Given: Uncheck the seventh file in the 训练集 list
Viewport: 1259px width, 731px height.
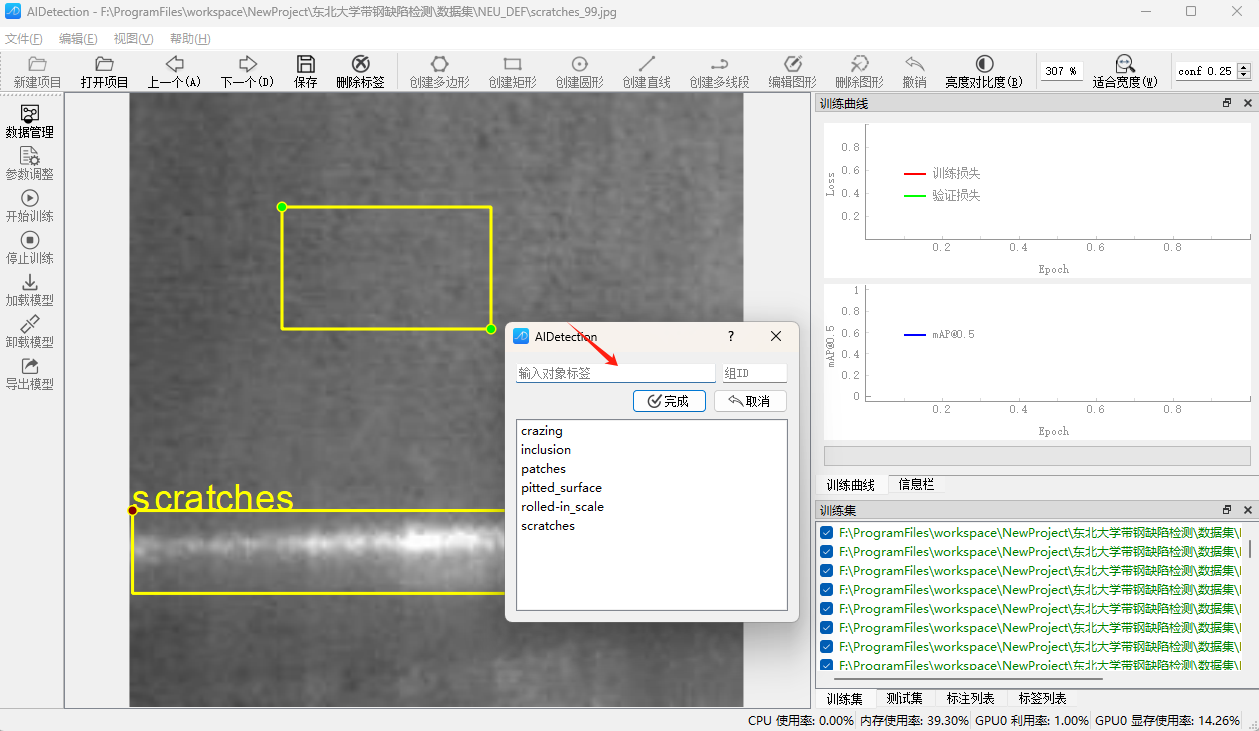Looking at the screenshot, I should pyautogui.click(x=827, y=647).
